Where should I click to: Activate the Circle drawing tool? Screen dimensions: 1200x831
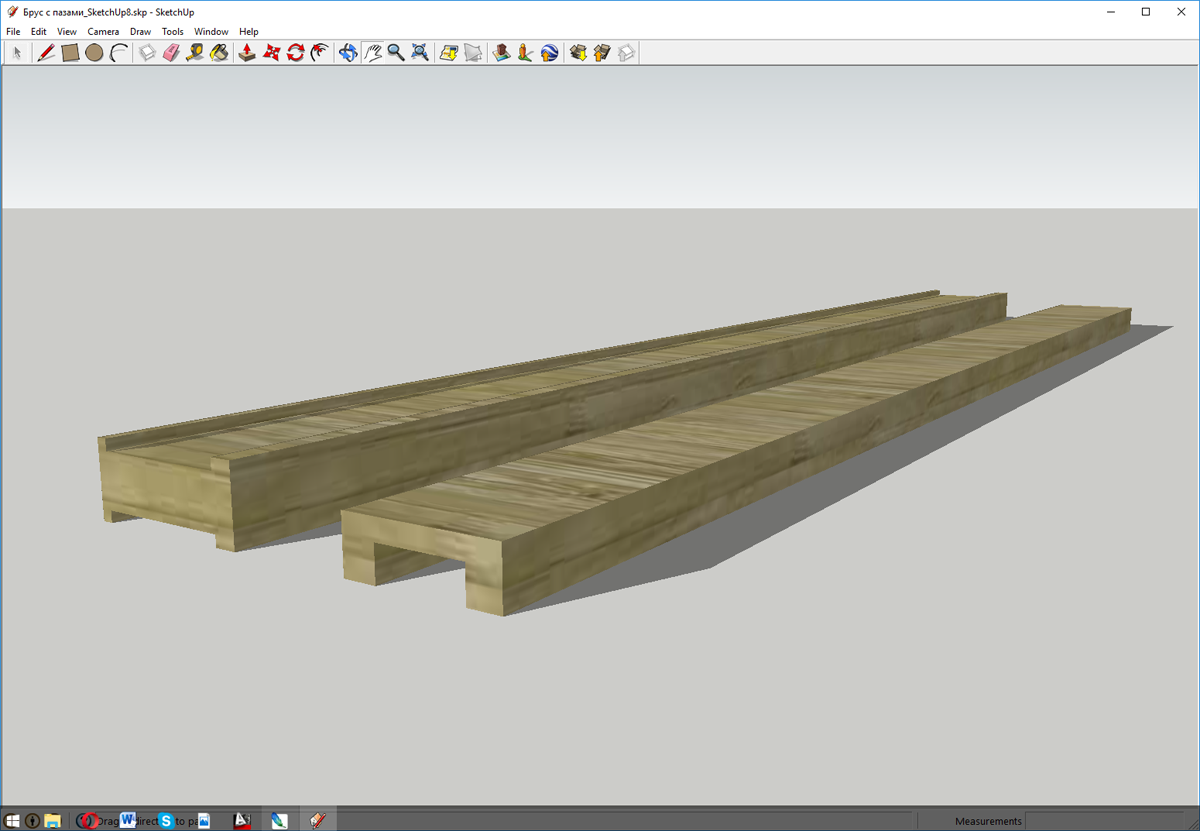[x=94, y=53]
